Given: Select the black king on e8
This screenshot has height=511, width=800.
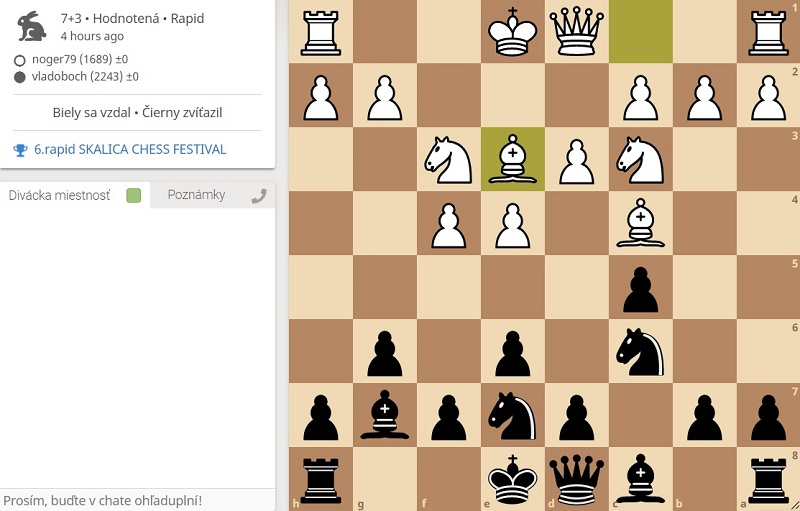Looking at the screenshot, I should click(513, 479).
